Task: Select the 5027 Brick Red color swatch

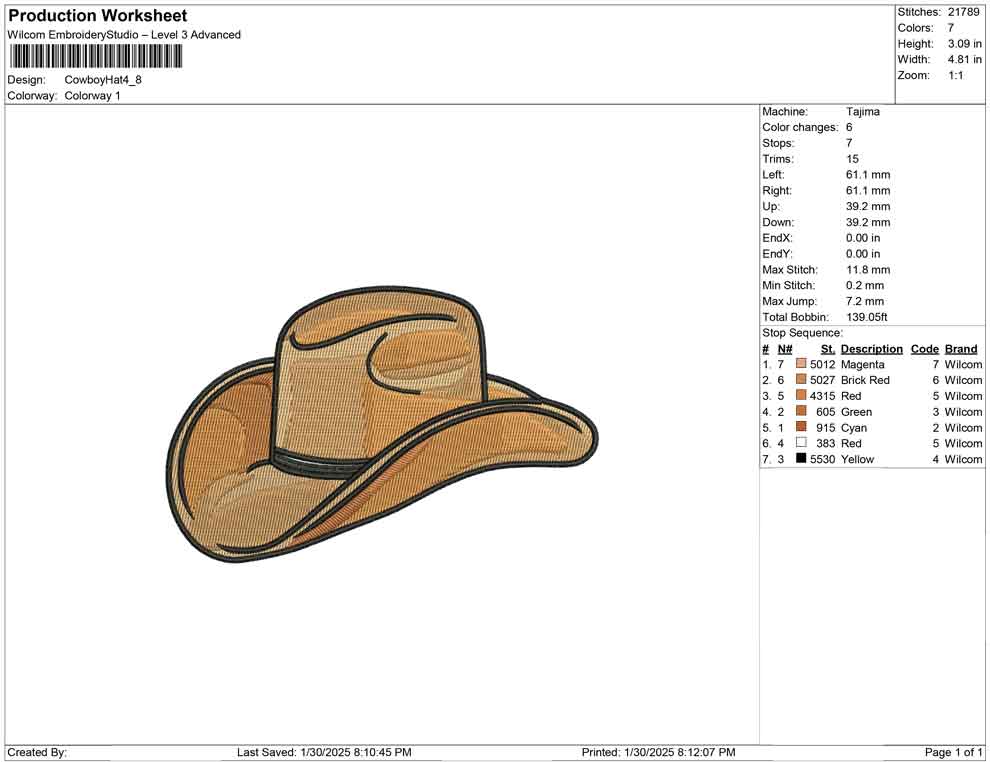Action: click(x=801, y=379)
